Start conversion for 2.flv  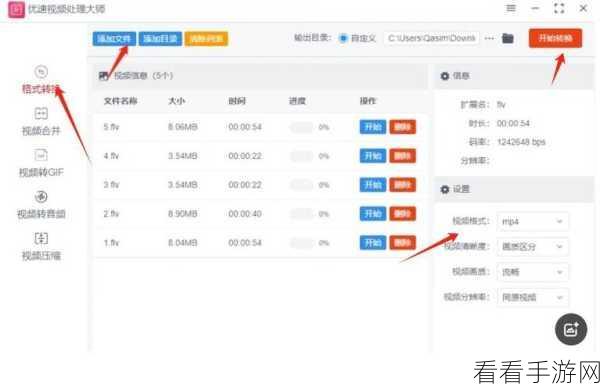[373, 213]
